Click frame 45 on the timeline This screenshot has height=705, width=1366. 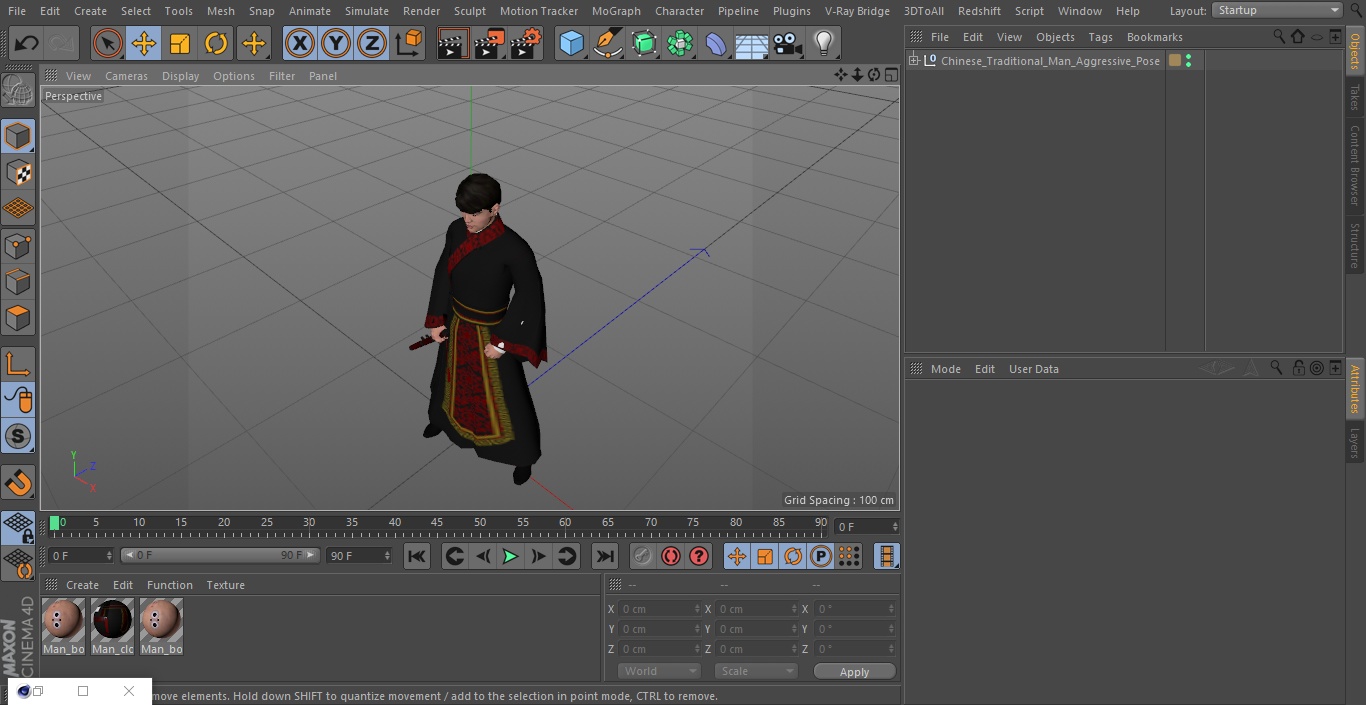click(x=437, y=523)
